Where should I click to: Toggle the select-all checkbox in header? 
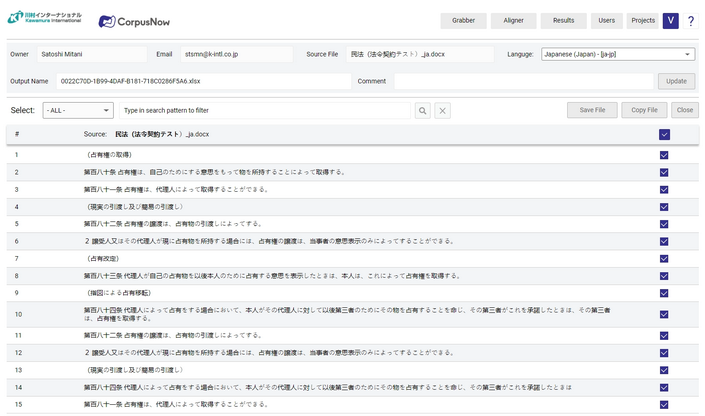[x=664, y=134]
